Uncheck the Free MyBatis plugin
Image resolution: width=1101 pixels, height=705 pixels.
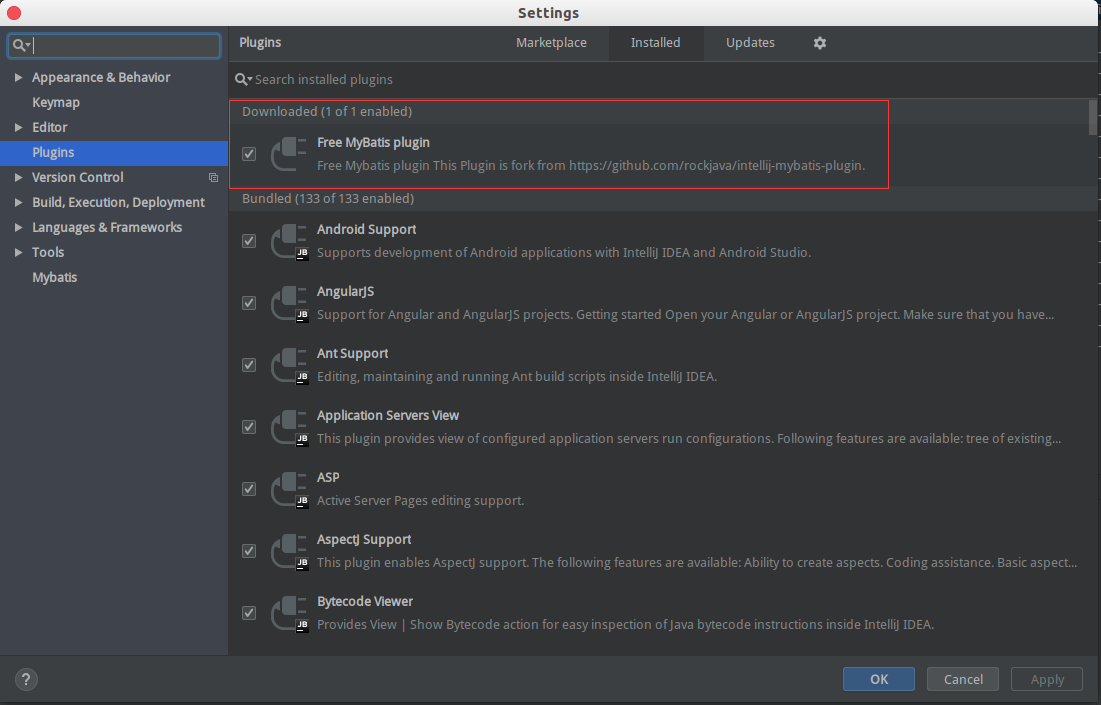pyautogui.click(x=248, y=154)
